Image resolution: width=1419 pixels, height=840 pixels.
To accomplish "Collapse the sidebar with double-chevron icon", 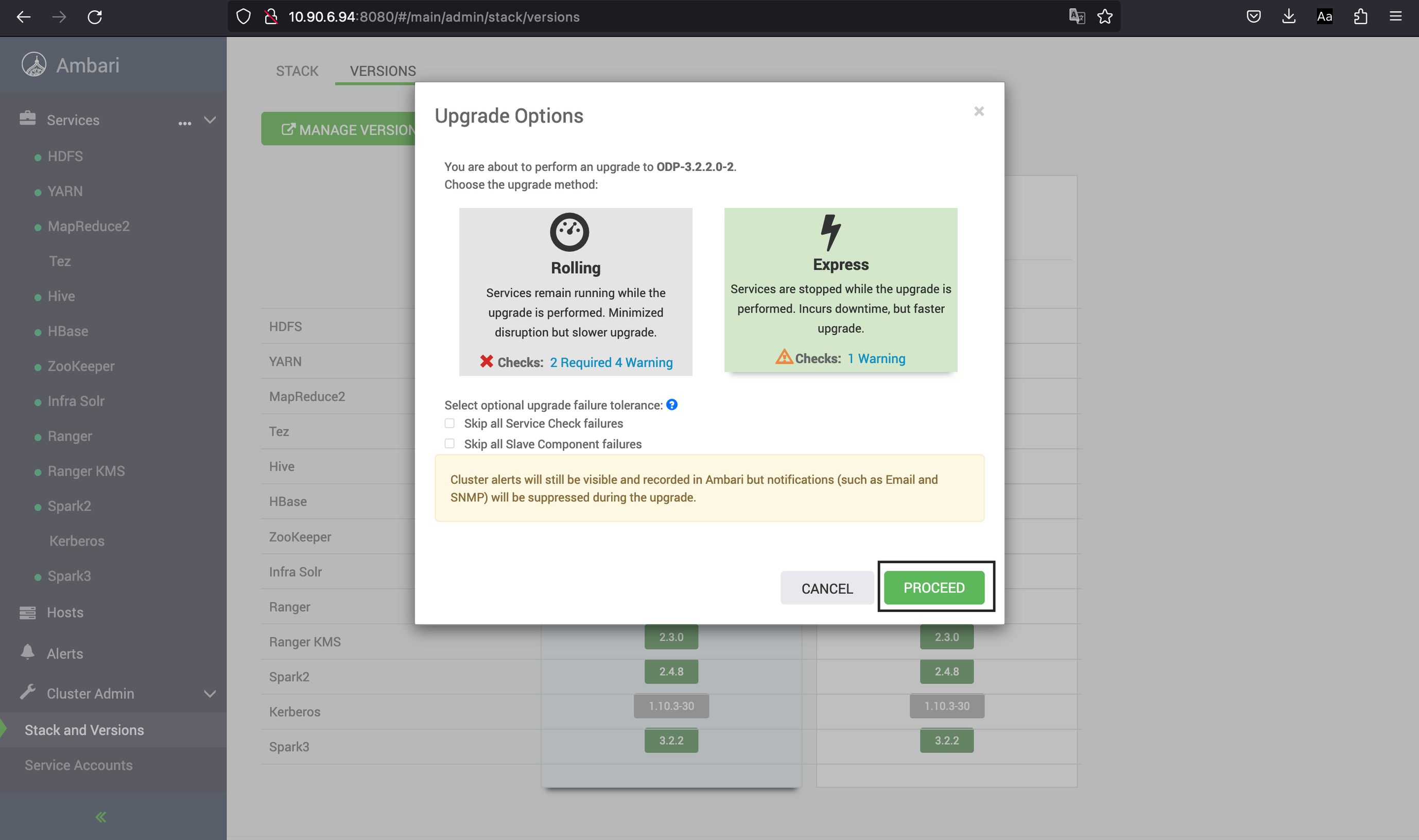I will [x=101, y=816].
